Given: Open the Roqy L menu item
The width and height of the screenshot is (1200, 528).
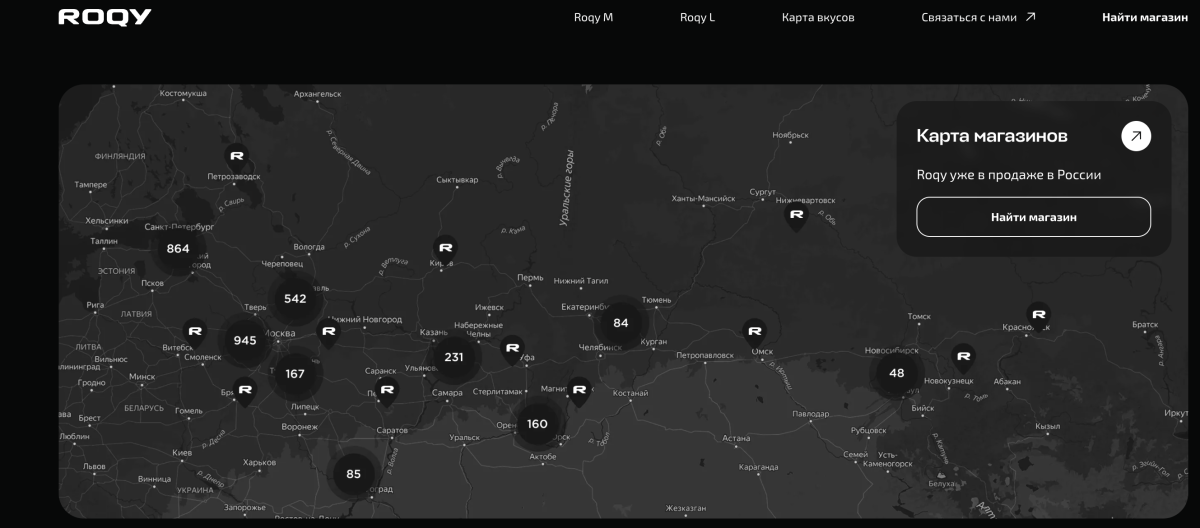Looking at the screenshot, I should pyautogui.click(x=697, y=17).
